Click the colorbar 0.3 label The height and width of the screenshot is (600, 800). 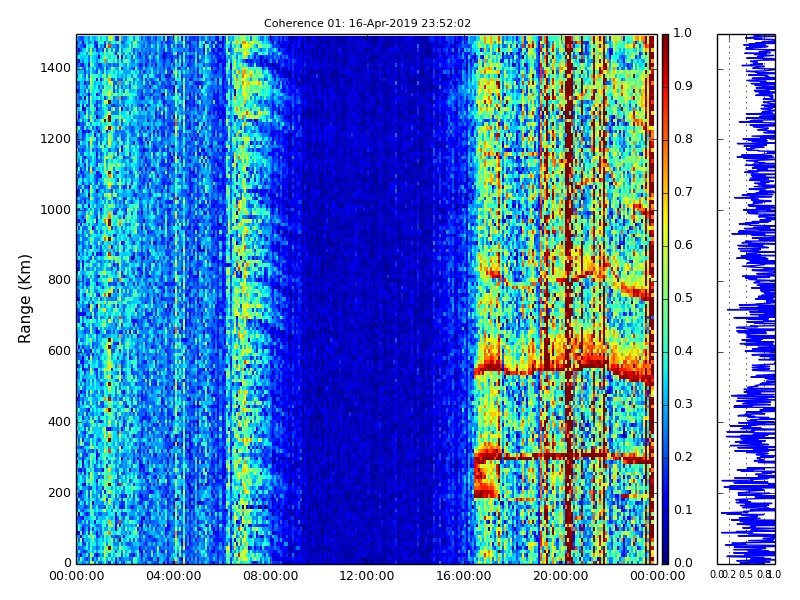683,404
